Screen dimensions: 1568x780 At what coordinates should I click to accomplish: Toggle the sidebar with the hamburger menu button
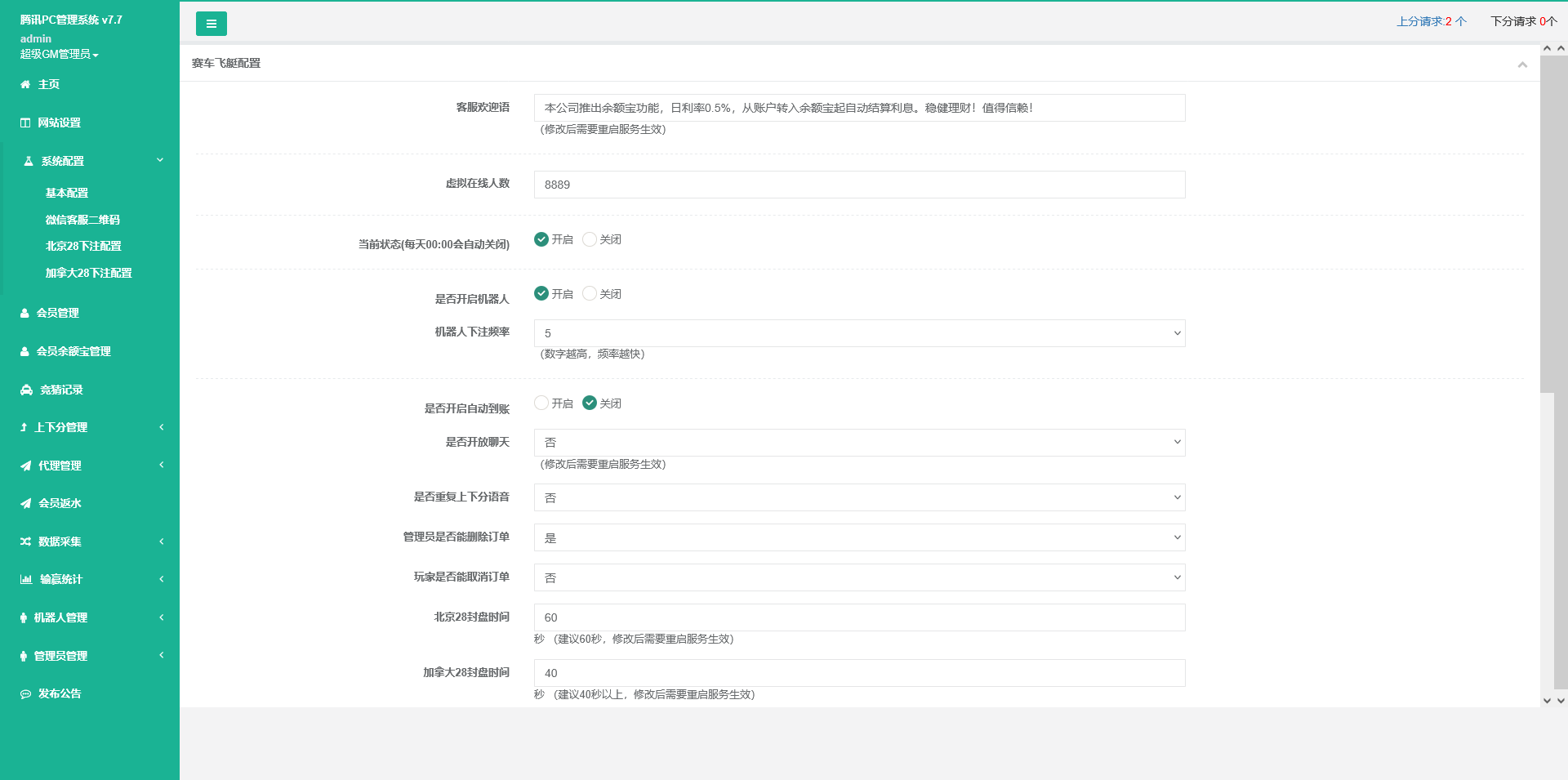pyautogui.click(x=211, y=24)
